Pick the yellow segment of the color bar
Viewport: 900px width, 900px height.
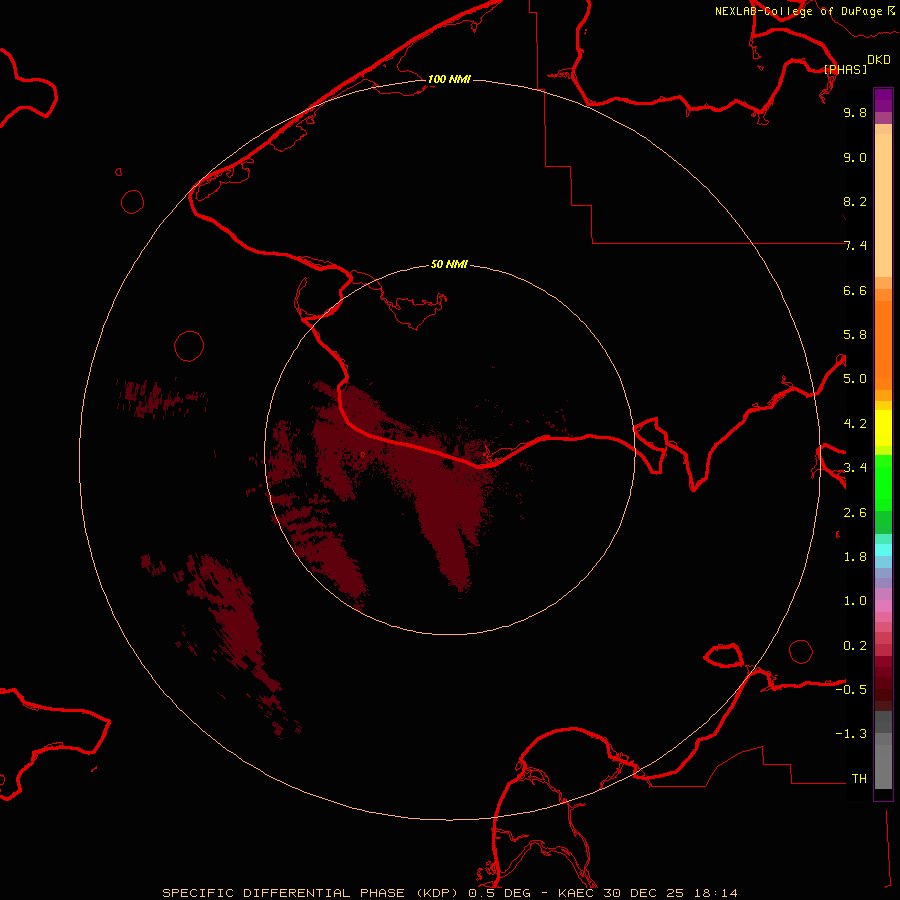point(883,428)
